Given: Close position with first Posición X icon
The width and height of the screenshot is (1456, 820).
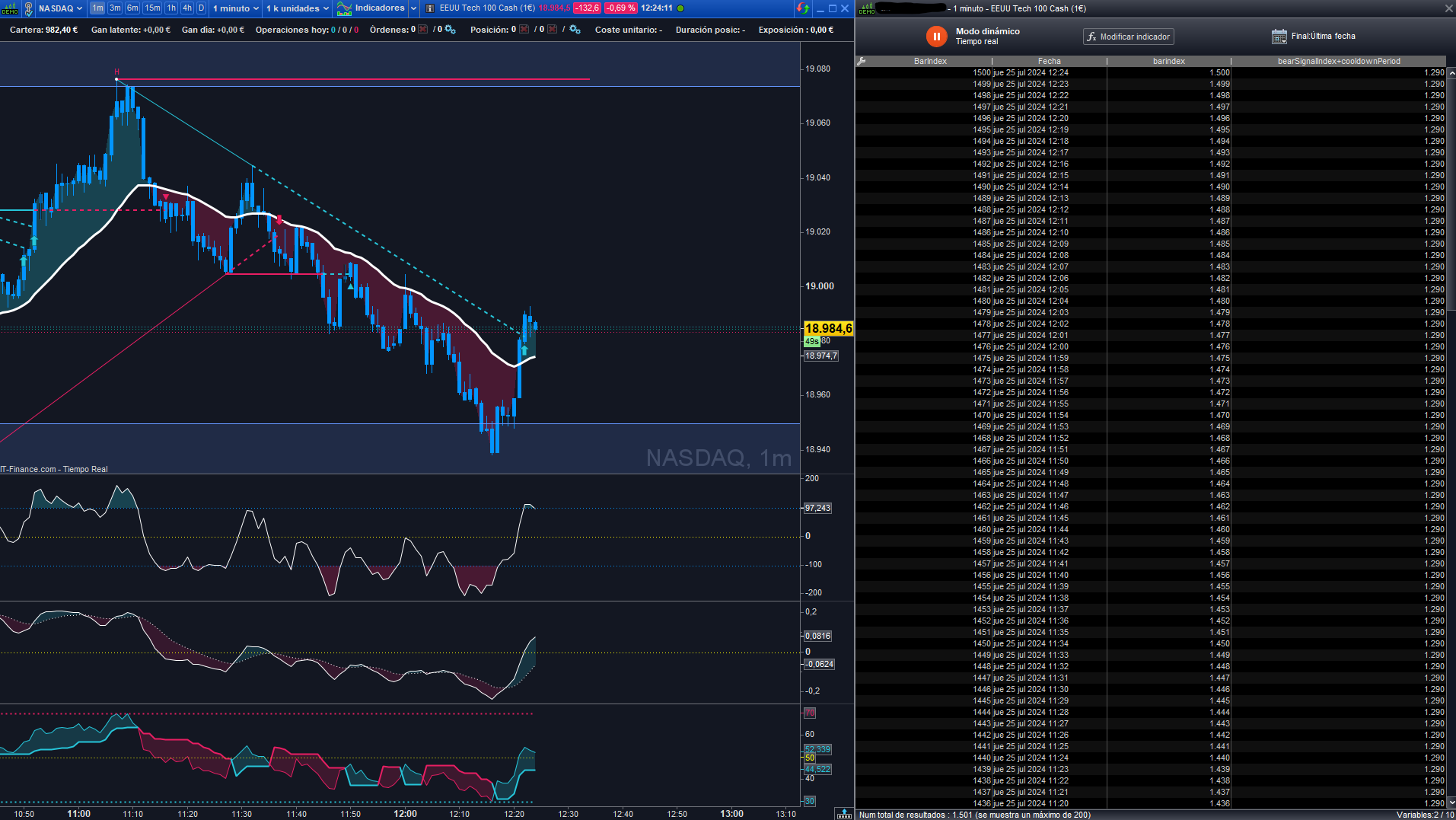Looking at the screenshot, I should click(524, 30).
